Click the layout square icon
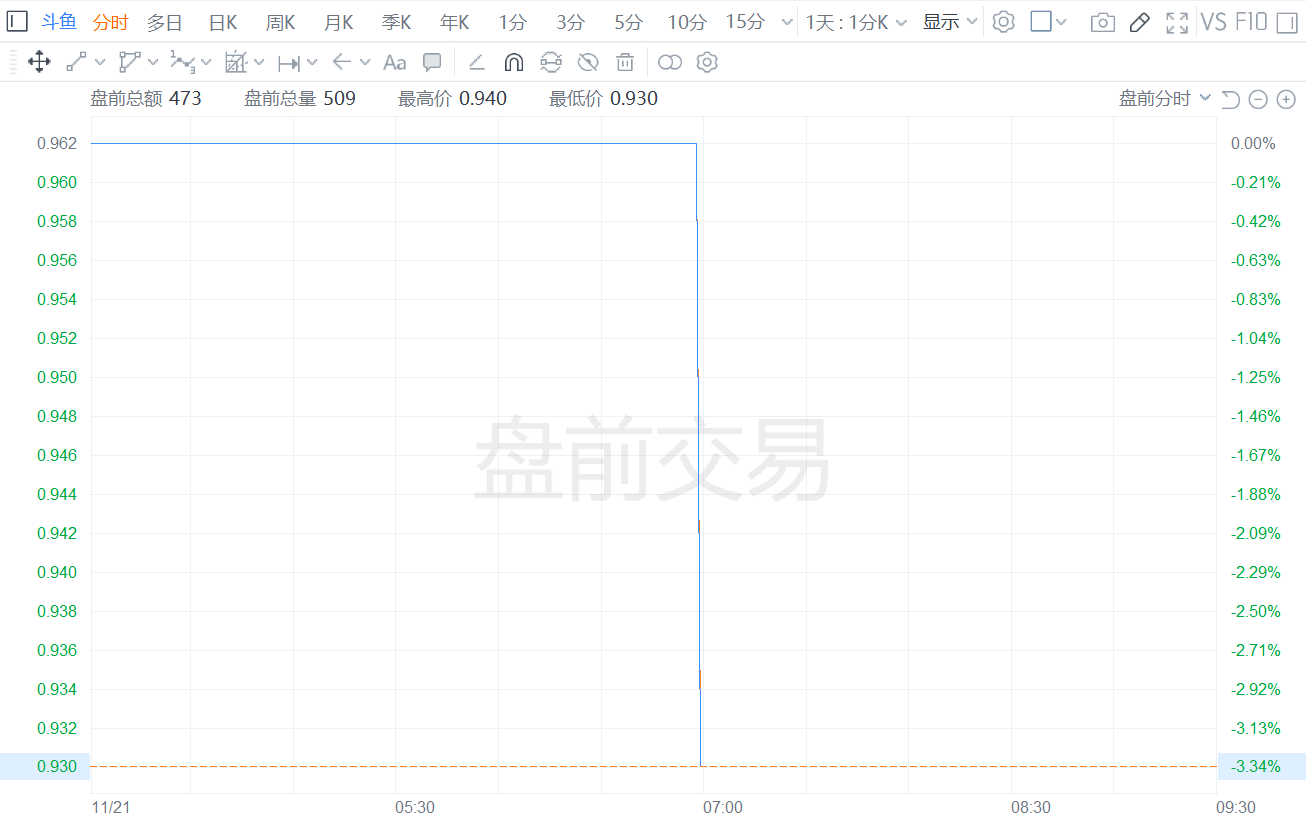 pos(1041,22)
